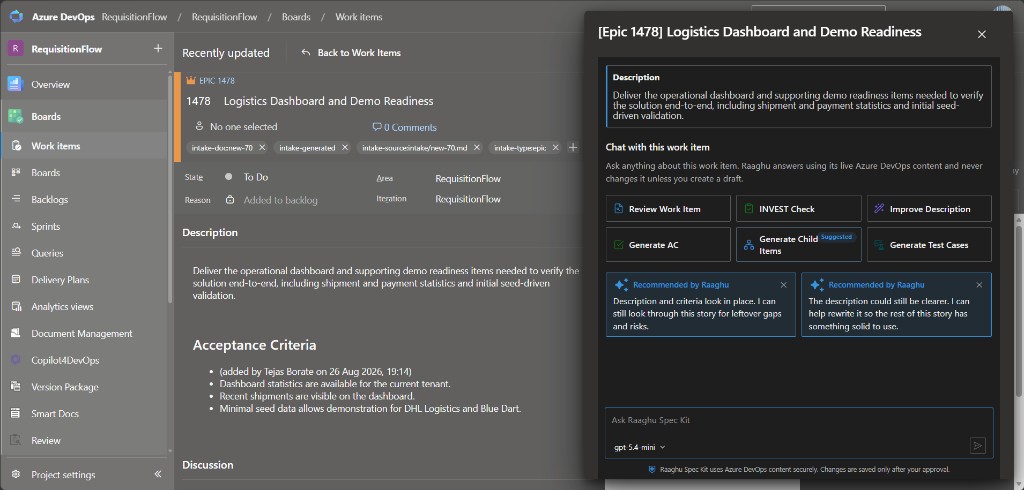Click the Discussion section heading
This screenshot has width=1024, height=490.
pos(208,465)
